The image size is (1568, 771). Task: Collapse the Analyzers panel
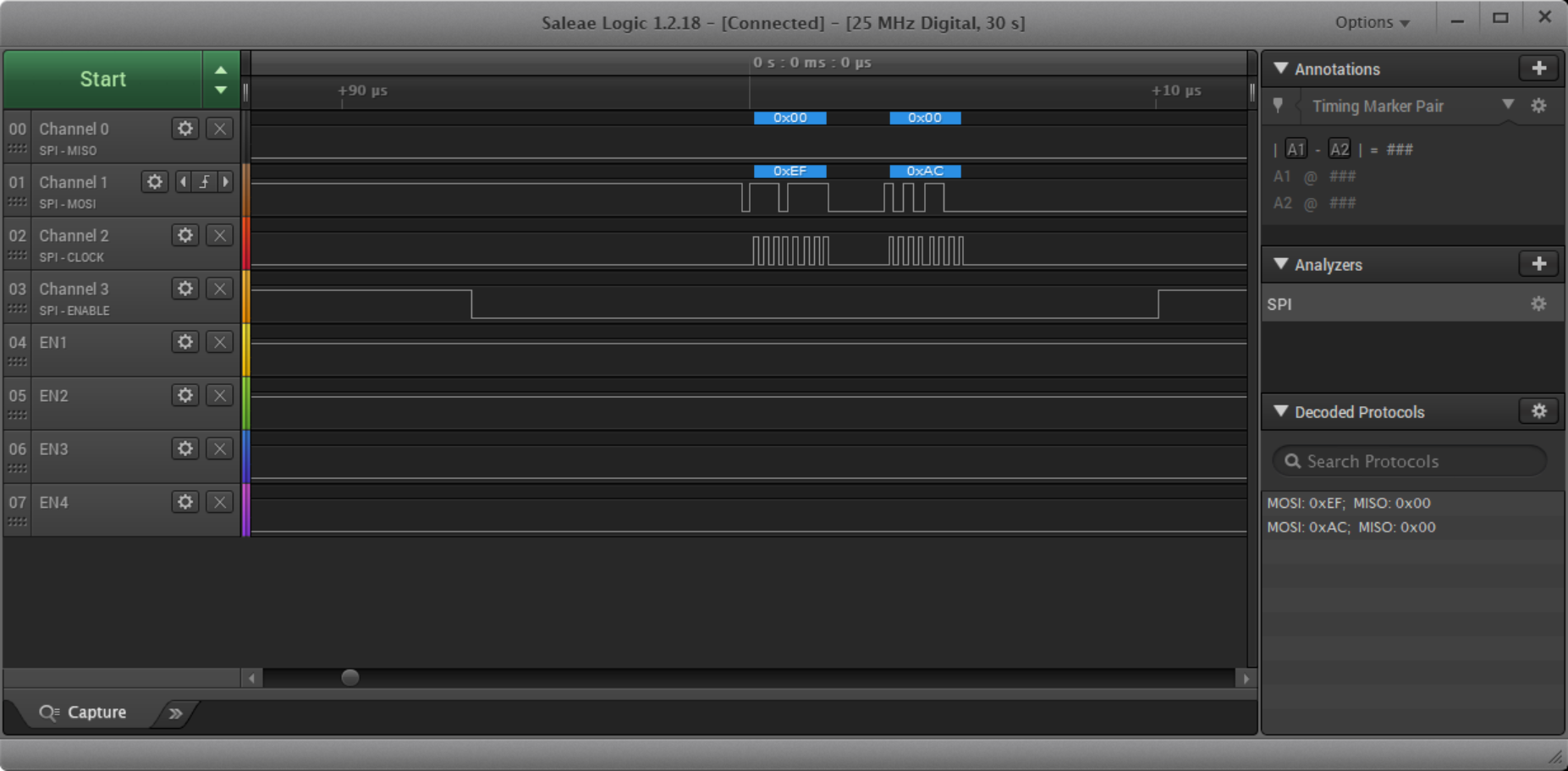click(1281, 264)
